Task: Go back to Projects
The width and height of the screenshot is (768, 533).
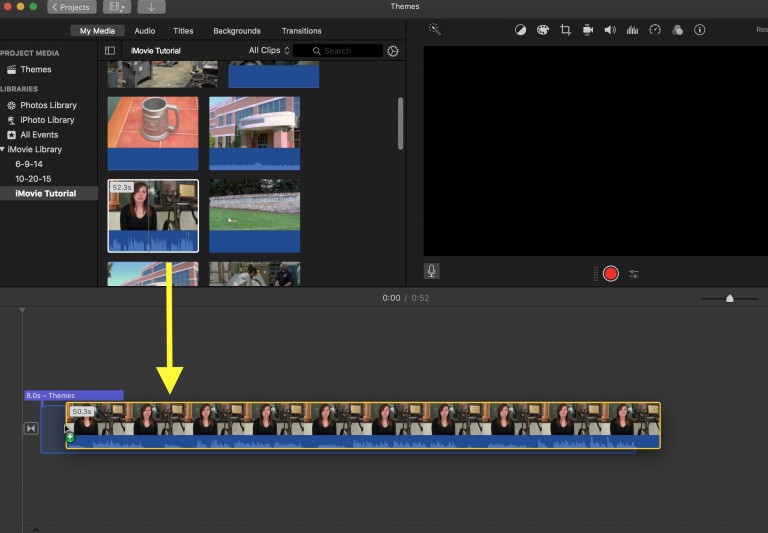Action: click(x=72, y=7)
